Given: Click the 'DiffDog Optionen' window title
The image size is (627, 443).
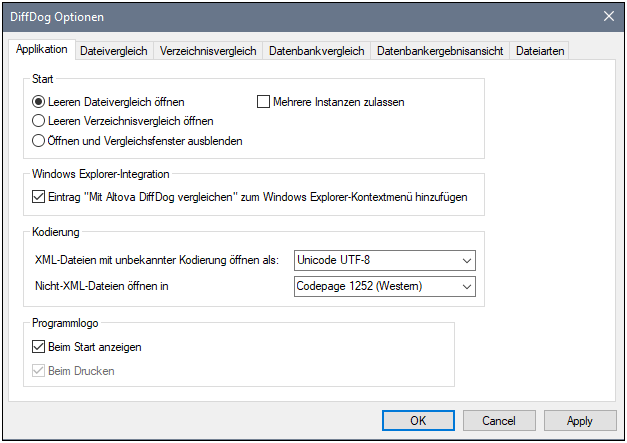Looking at the screenshot, I should pos(57,17).
